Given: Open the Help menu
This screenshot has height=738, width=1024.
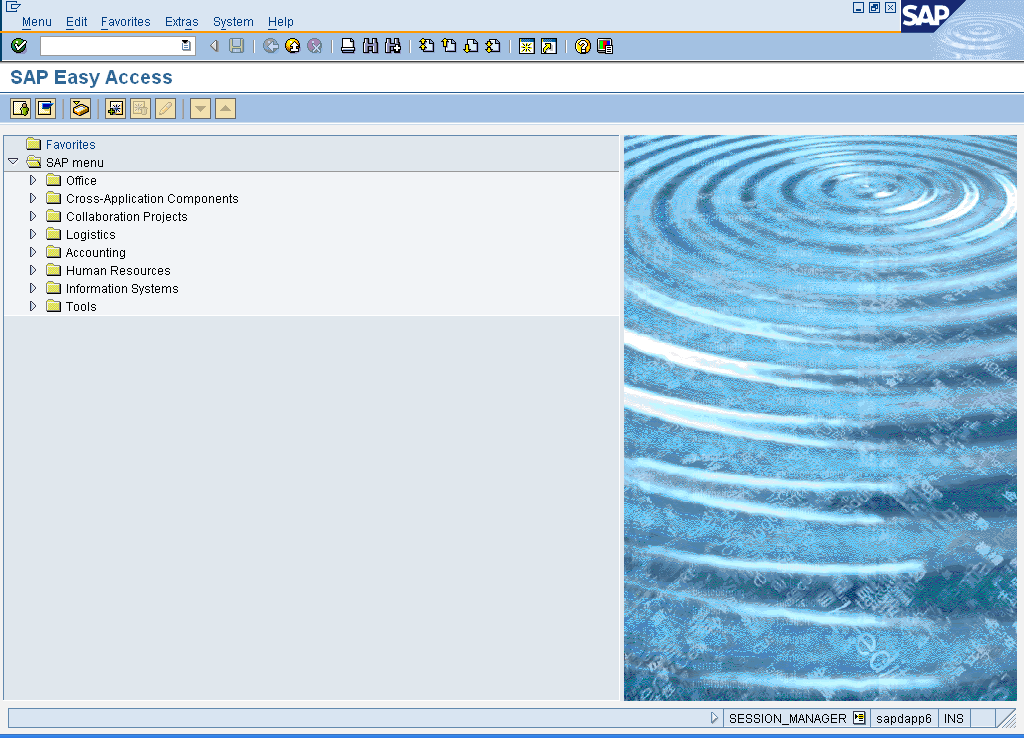Looking at the screenshot, I should 281,22.
